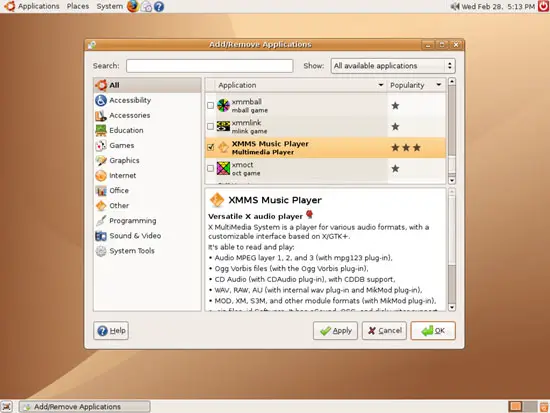The width and height of the screenshot is (550, 413).
Task: Click the description pane scroll down arrow
Action: click(452, 307)
